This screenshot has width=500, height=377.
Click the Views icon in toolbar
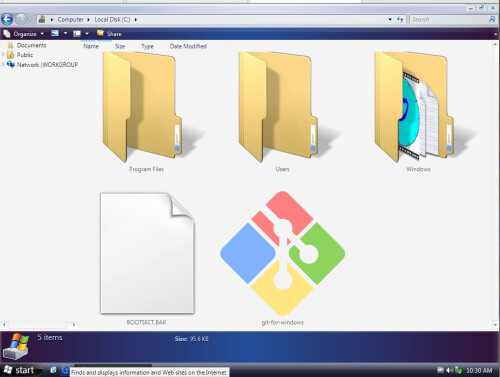coord(55,33)
